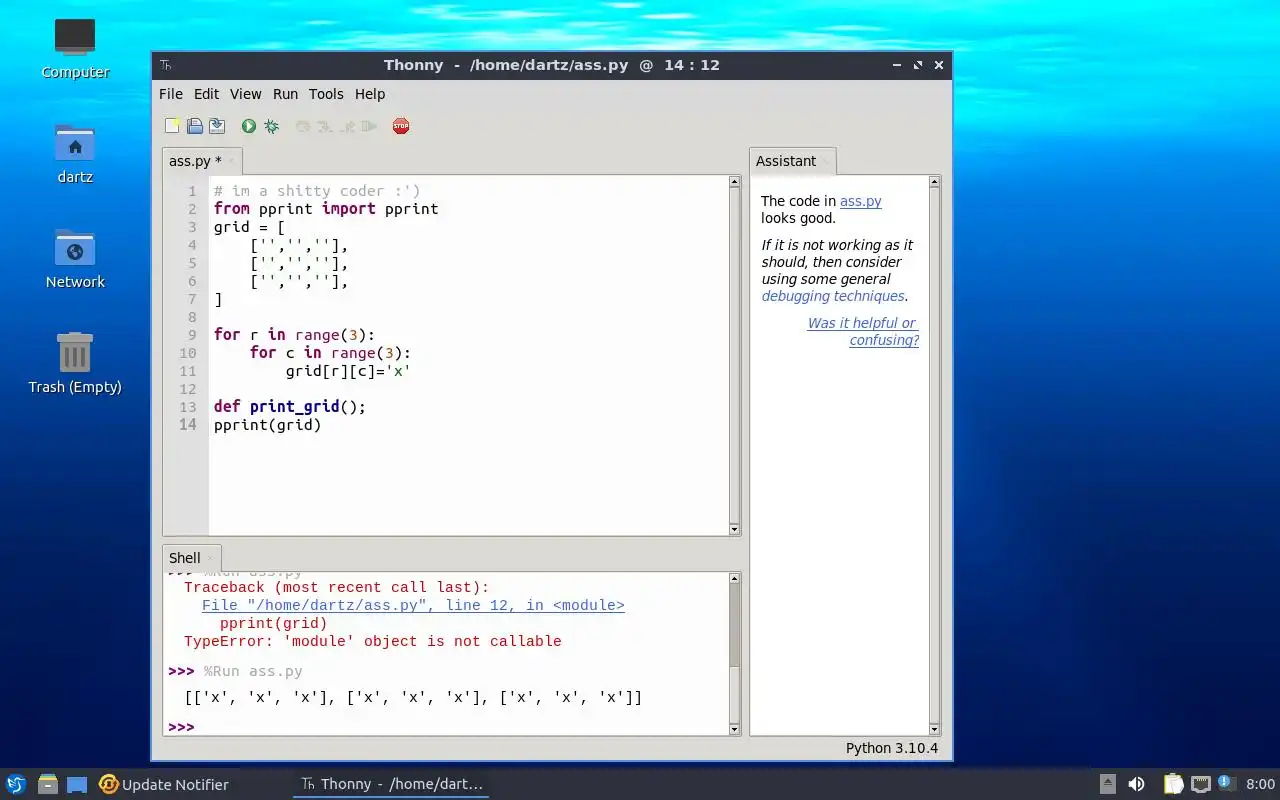Image resolution: width=1280 pixels, height=800 pixels.
Task: Open the Lubuntu start menu icon
Action: click(x=15, y=784)
